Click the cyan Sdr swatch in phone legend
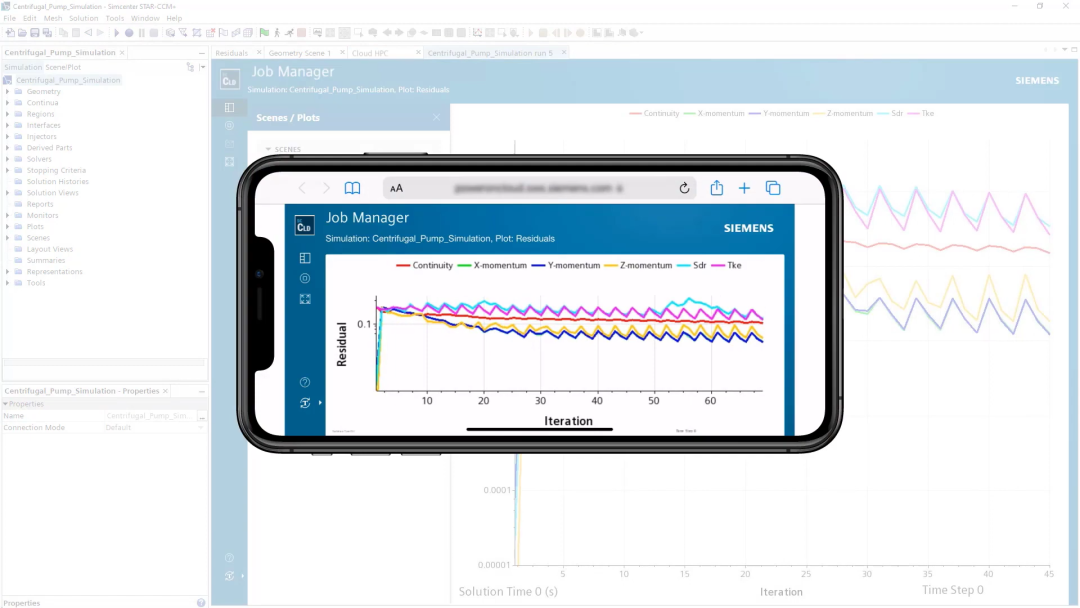Viewport: 1080px width, 608px height. [x=688, y=266]
